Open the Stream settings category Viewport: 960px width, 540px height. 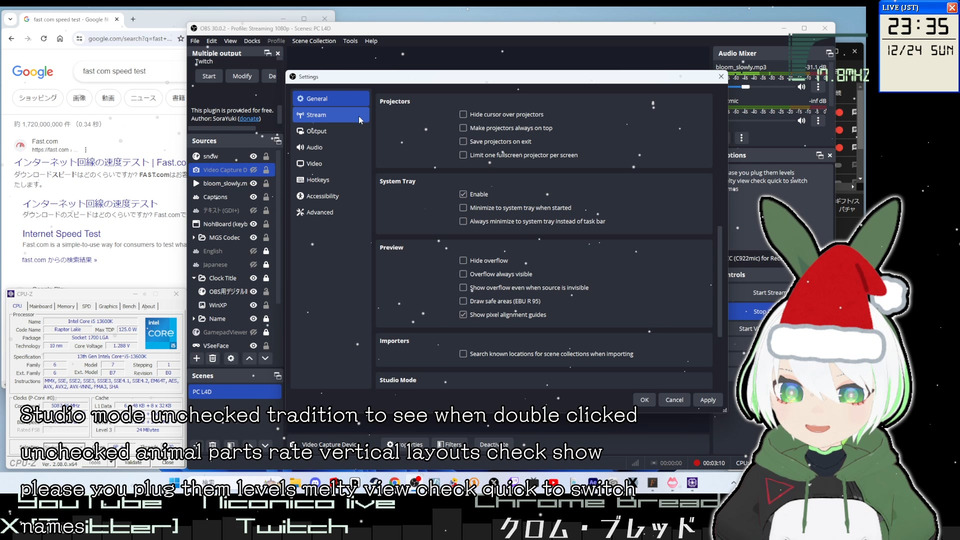[x=331, y=115]
